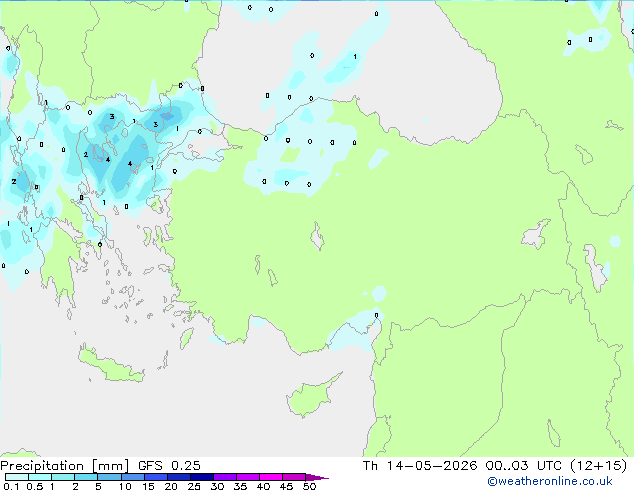
Task: Click legend label '10'
Action: click(125, 486)
